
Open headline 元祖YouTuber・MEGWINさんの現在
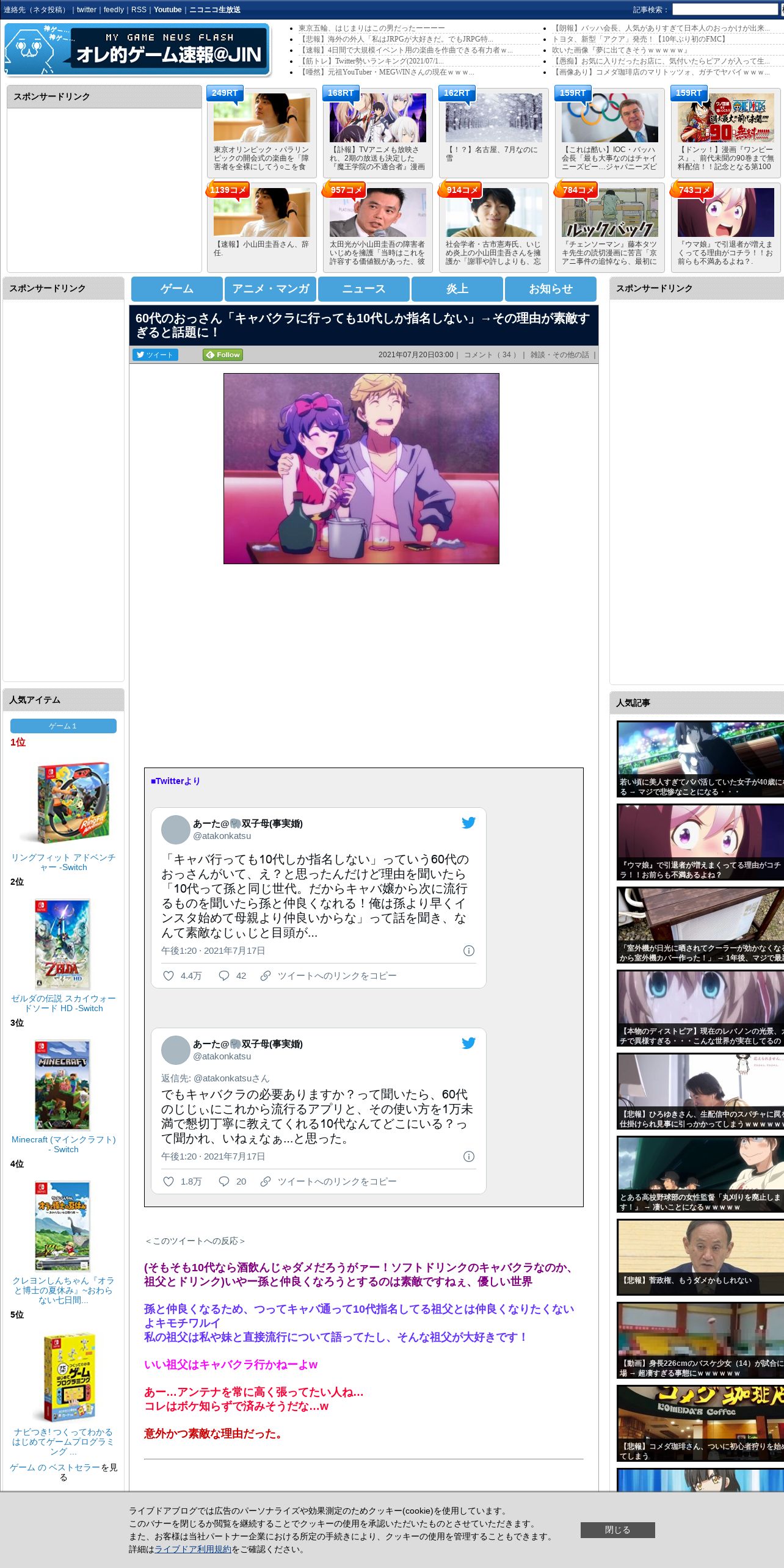tap(386, 72)
